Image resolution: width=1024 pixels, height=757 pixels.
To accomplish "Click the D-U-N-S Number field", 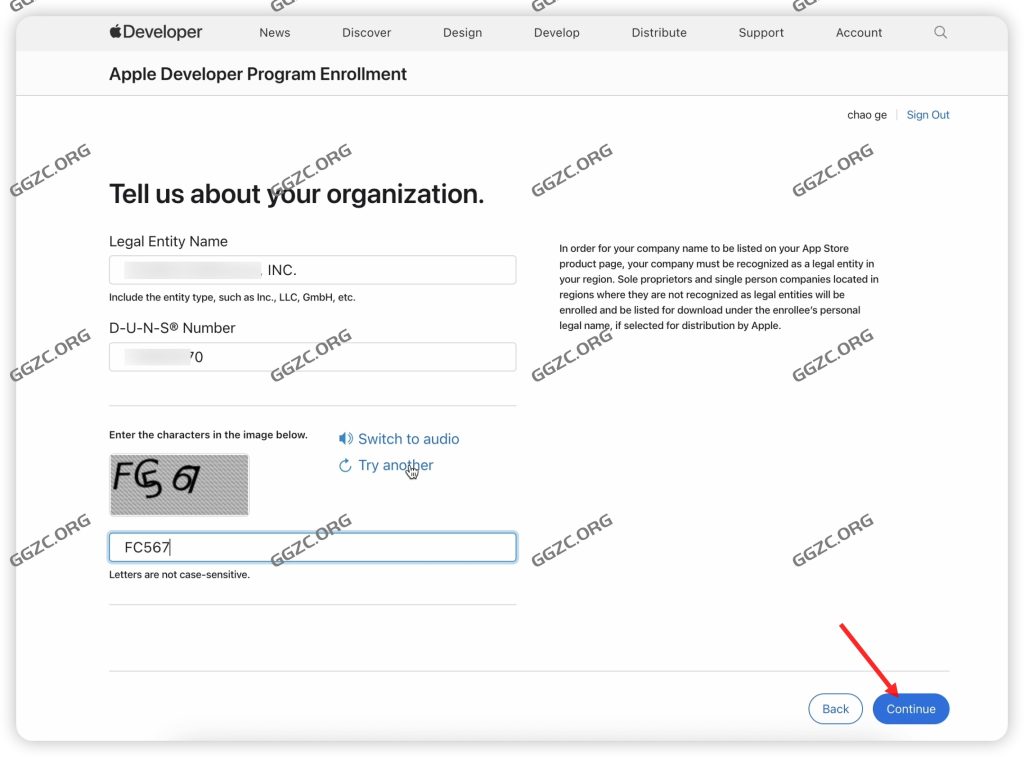I will coord(312,356).
